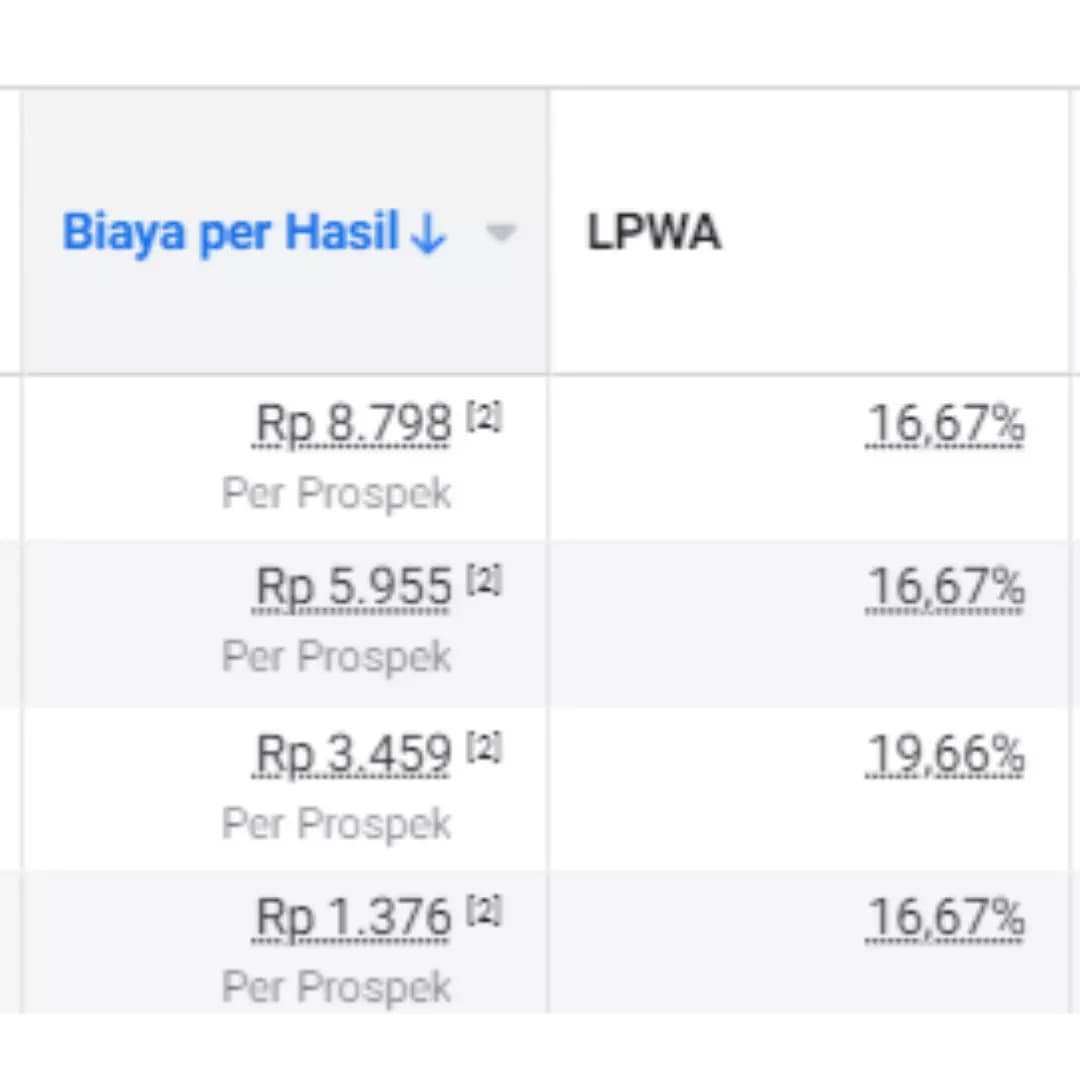Click the 19,66% LPWA value
The width and height of the screenshot is (1080, 1080).
point(945,755)
